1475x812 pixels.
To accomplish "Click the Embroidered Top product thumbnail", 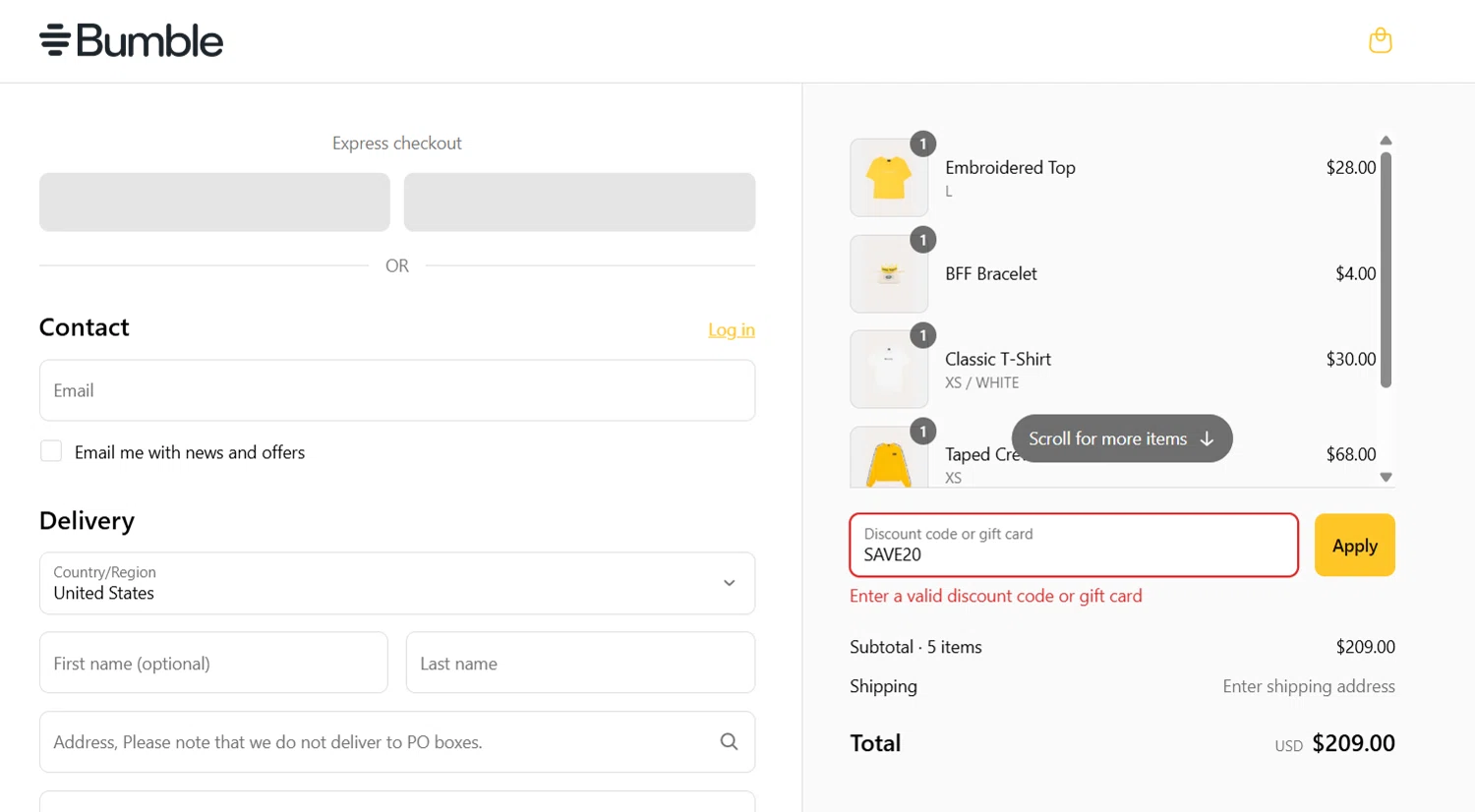I will coord(889,178).
